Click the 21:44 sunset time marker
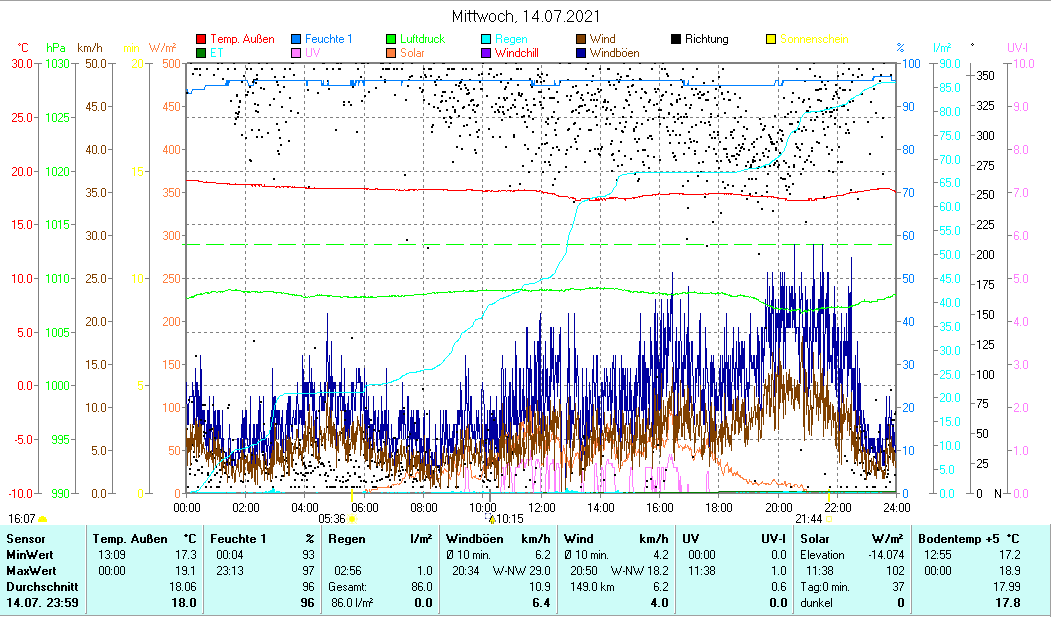Viewport: 1051px width, 617px height. [808, 519]
